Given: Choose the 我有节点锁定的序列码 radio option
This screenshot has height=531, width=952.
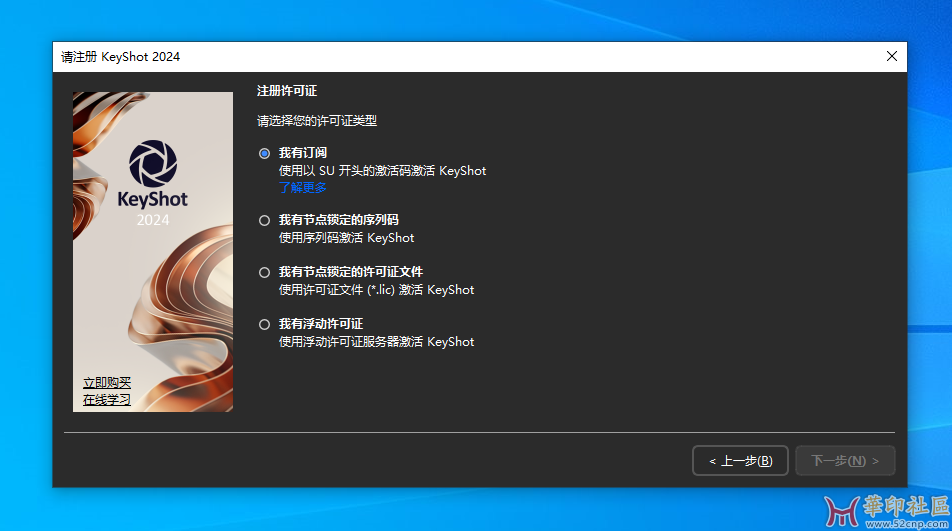Looking at the screenshot, I should click(x=264, y=220).
